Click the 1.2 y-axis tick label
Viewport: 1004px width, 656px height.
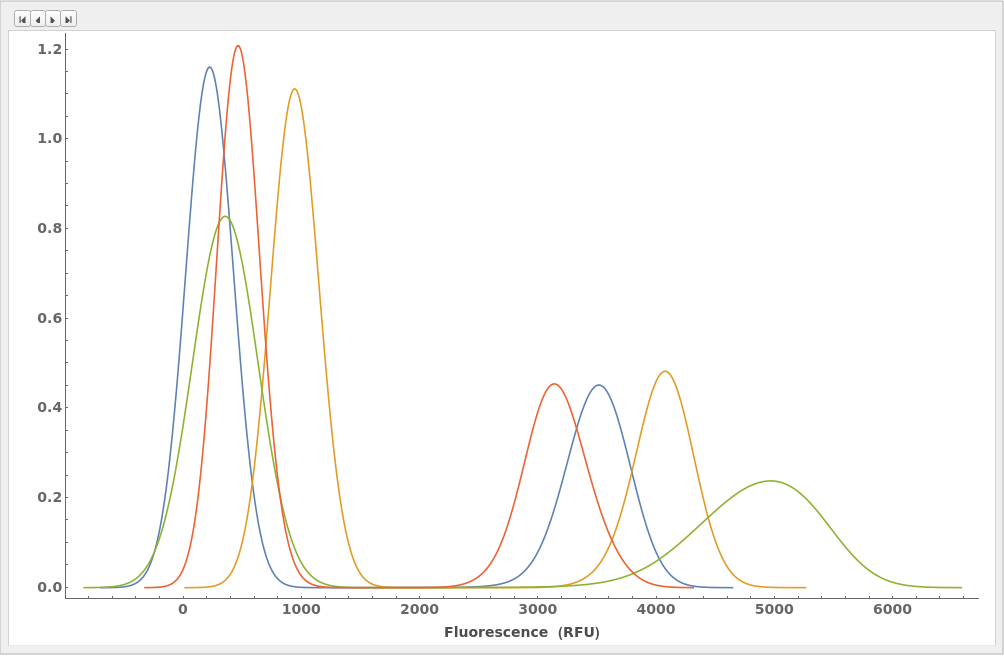tap(49, 49)
